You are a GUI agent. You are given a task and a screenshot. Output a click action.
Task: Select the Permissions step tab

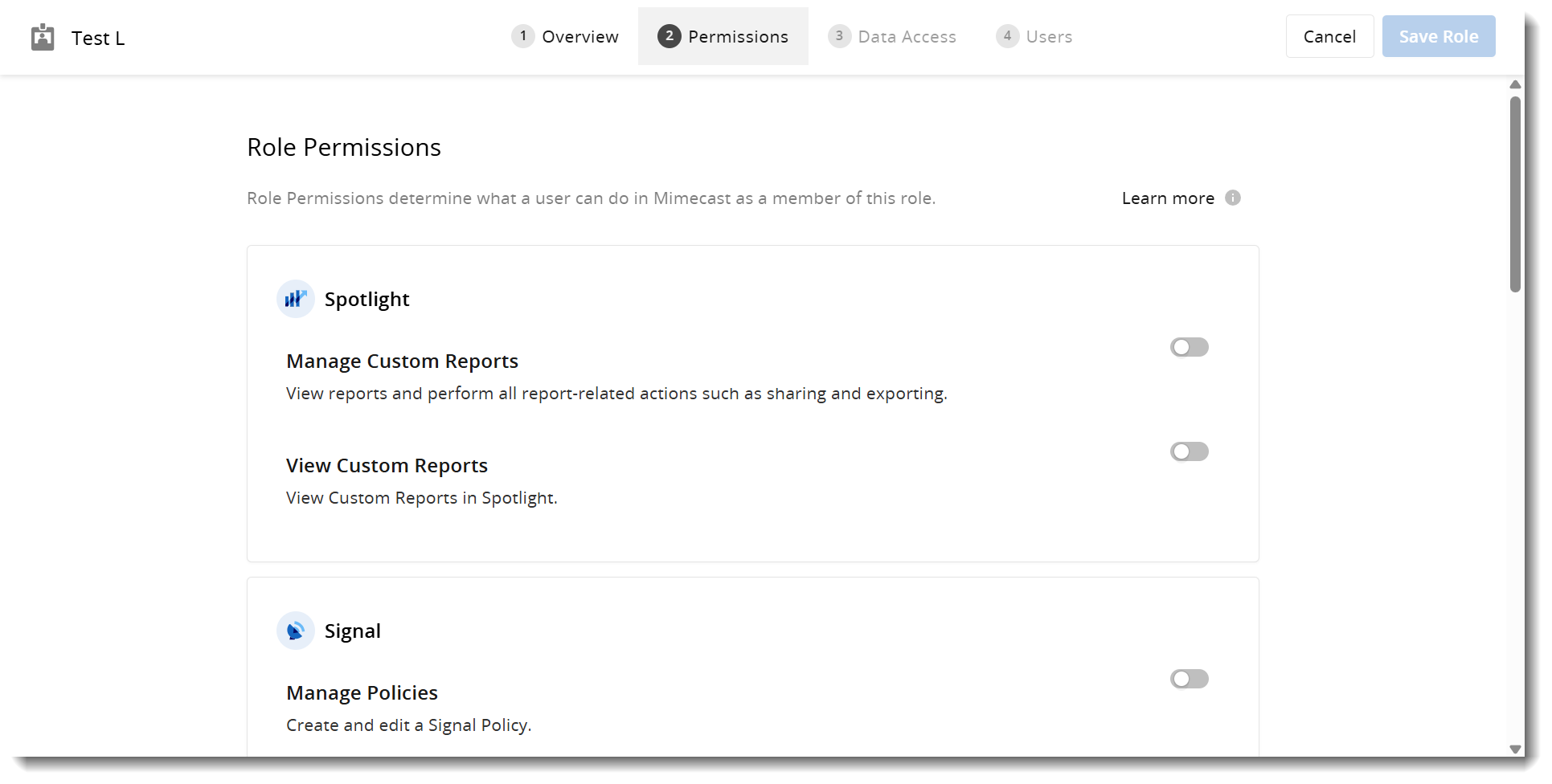click(x=723, y=37)
